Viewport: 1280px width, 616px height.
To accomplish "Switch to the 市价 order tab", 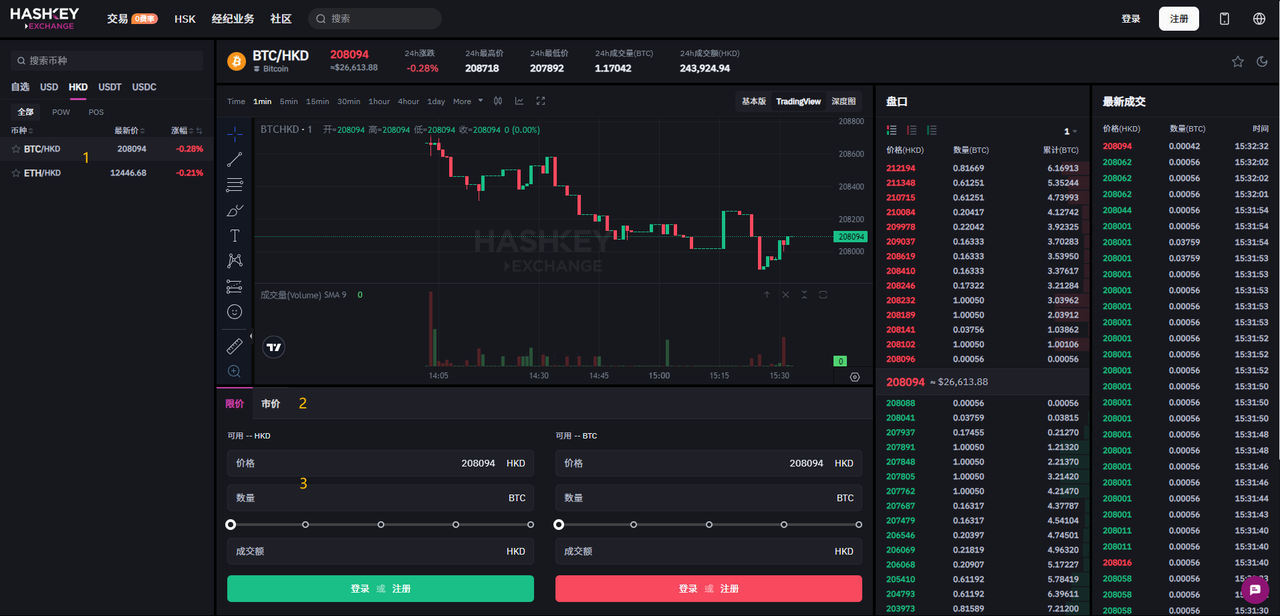I will (270, 403).
